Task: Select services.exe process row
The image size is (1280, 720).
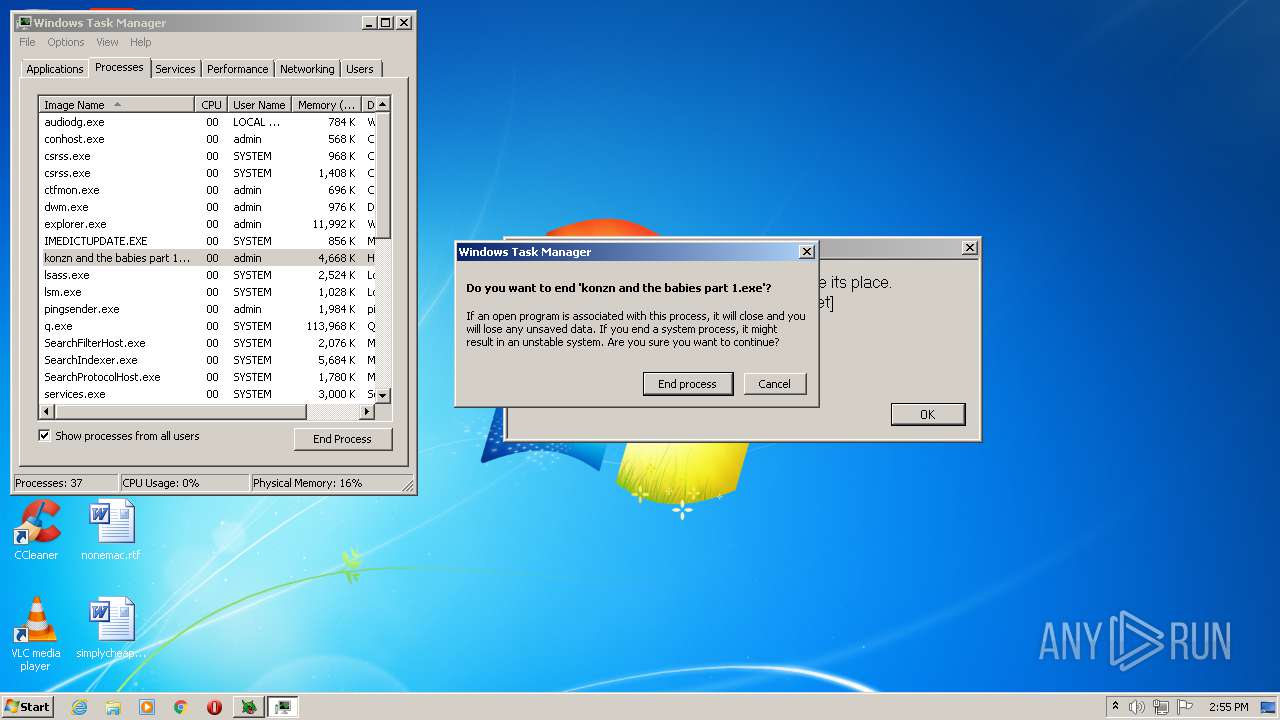Action: coord(207,394)
